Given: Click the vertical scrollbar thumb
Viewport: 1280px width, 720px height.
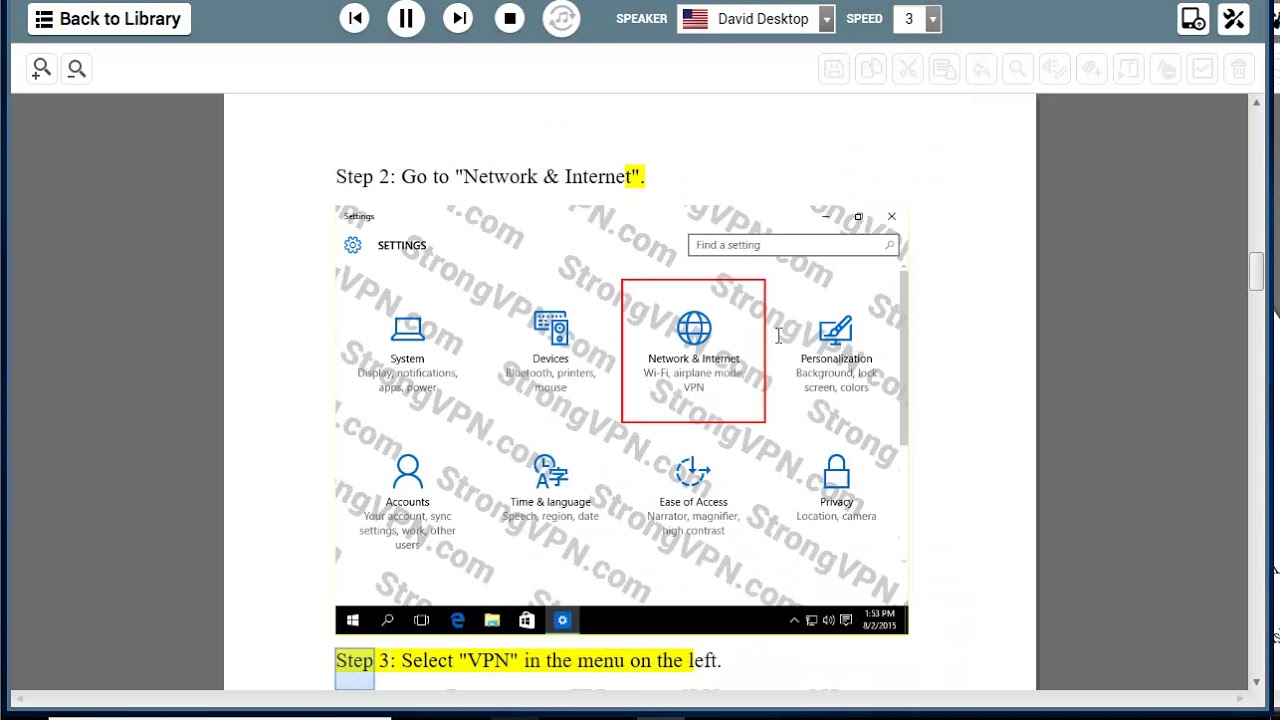Looking at the screenshot, I should point(1256,272).
